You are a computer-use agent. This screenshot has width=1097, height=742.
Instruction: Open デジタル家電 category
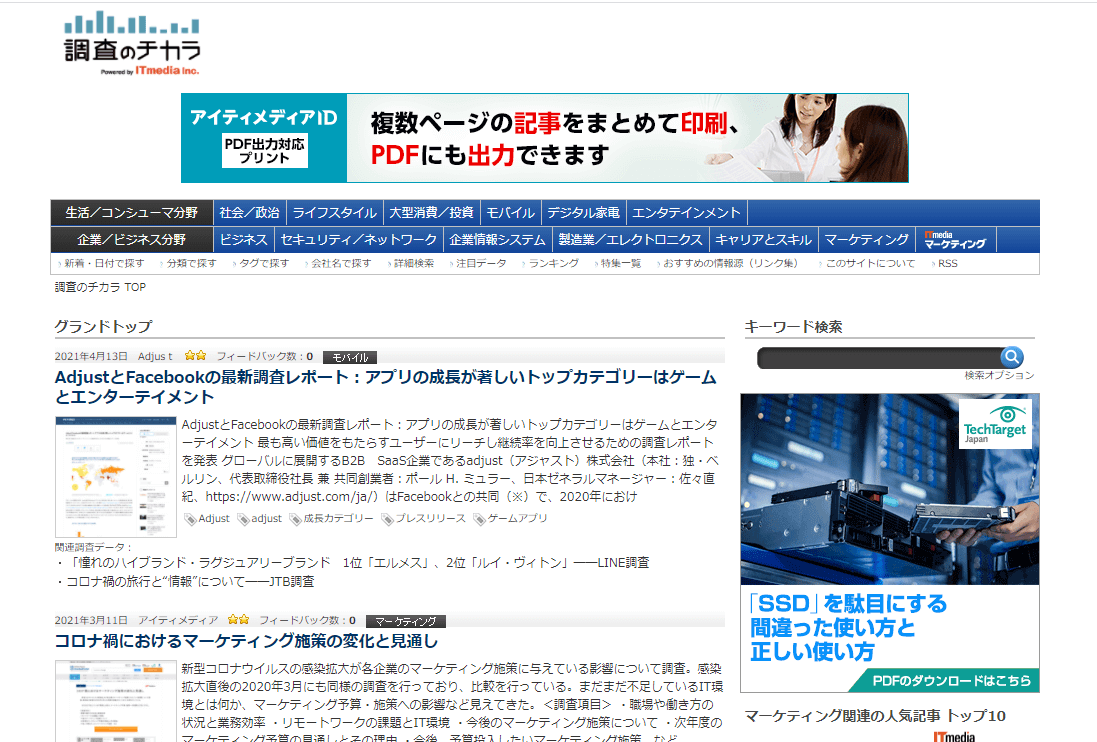click(583, 213)
